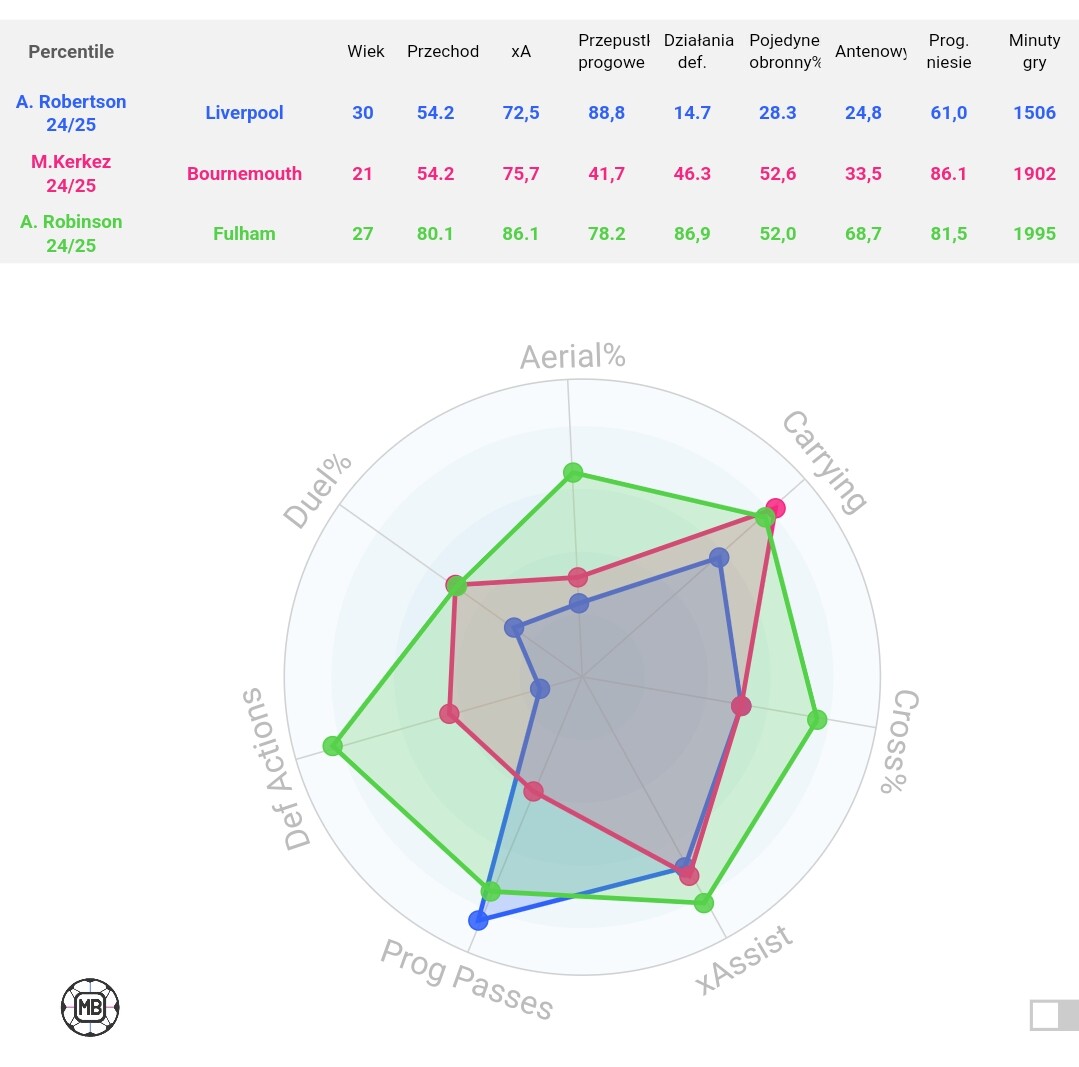The width and height of the screenshot is (1079, 1067).
Task: Click the Percentile column header
Action: (x=71, y=52)
